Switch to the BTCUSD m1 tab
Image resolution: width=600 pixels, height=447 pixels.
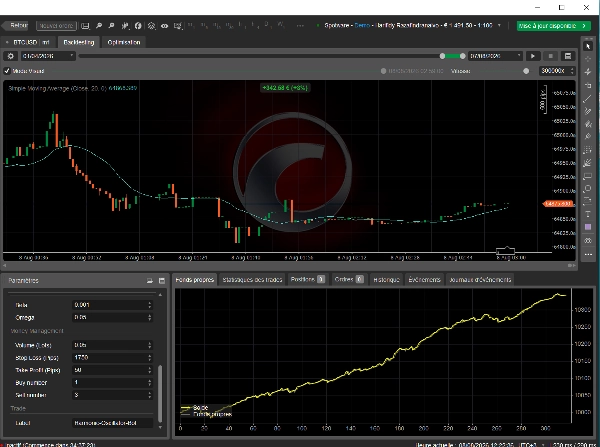coord(29,42)
